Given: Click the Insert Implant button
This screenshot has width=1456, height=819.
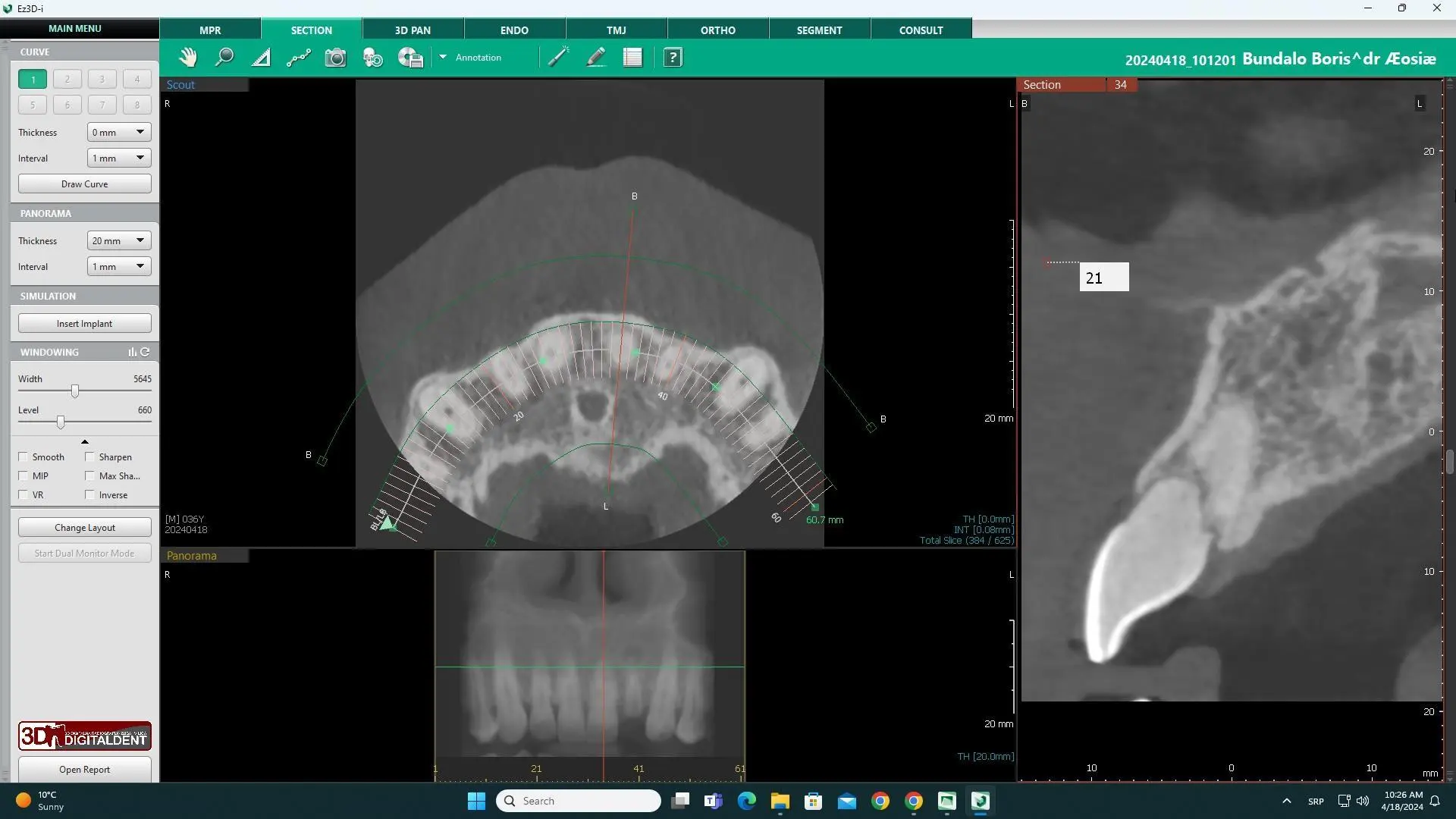Looking at the screenshot, I should click(85, 323).
